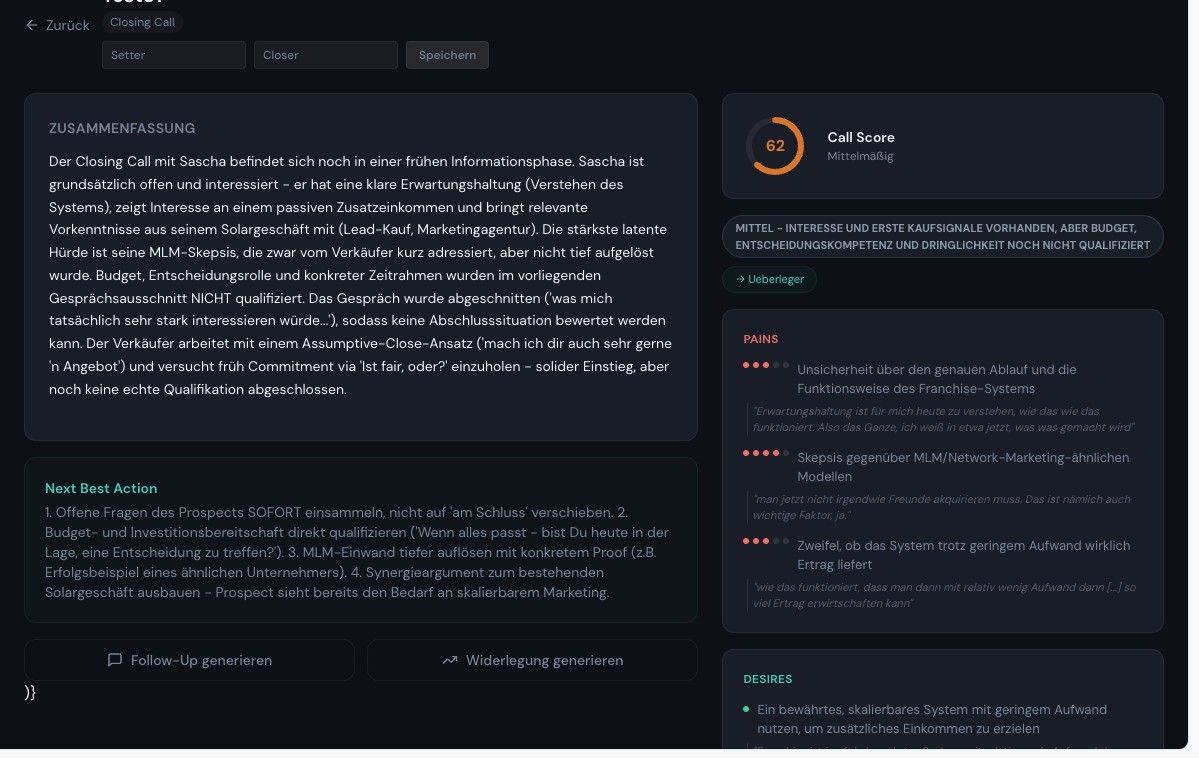Go back via the Zurück link

click(67, 25)
